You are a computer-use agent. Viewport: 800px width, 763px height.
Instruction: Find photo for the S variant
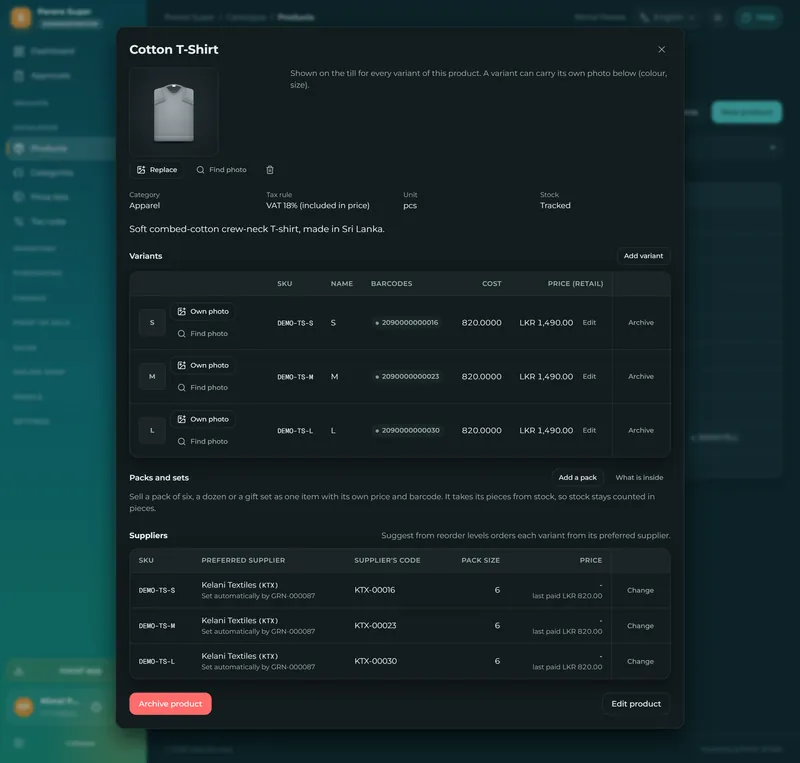click(x=203, y=334)
